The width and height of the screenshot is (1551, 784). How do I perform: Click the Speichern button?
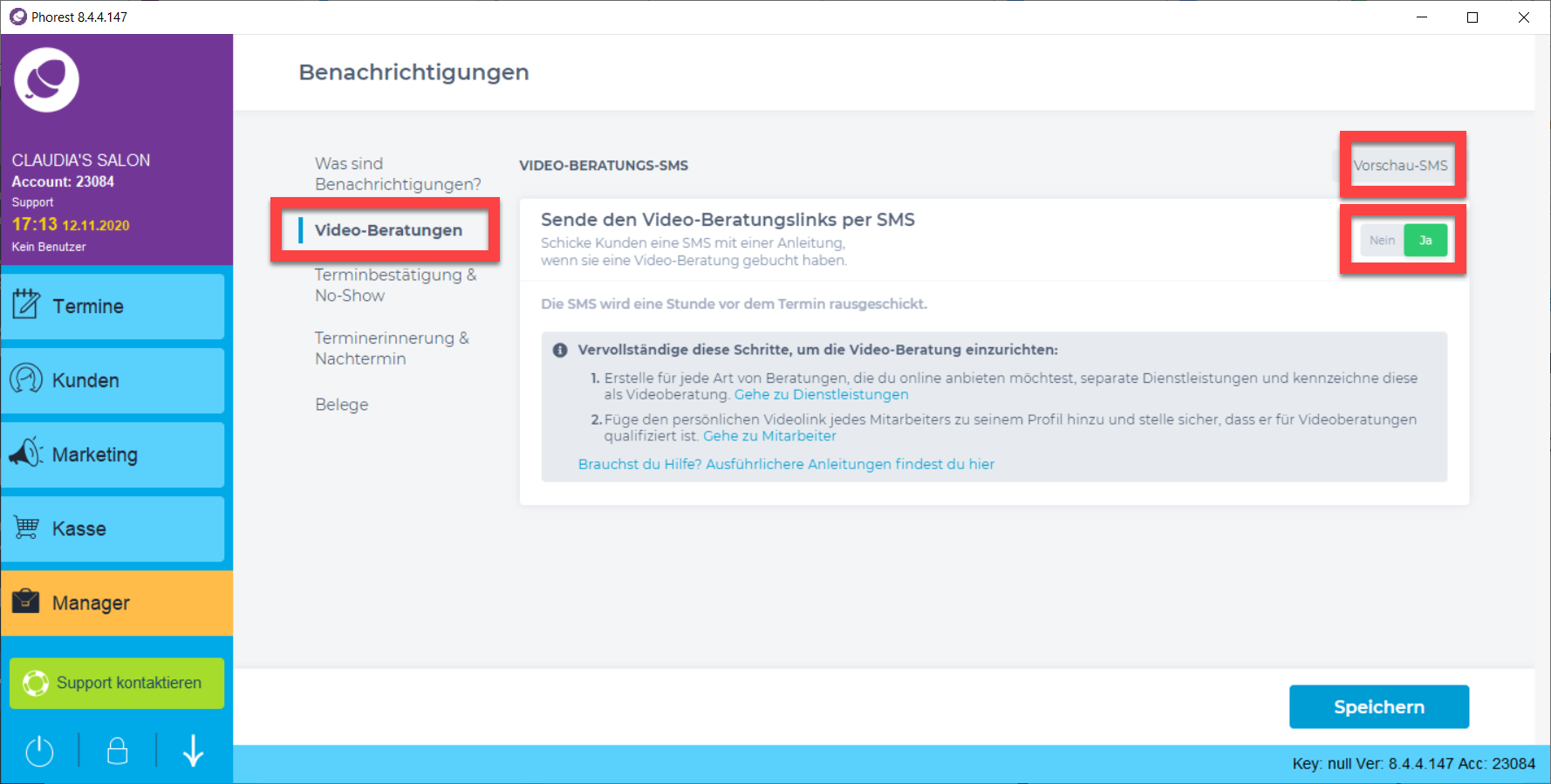pyautogui.click(x=1378, y=707)
